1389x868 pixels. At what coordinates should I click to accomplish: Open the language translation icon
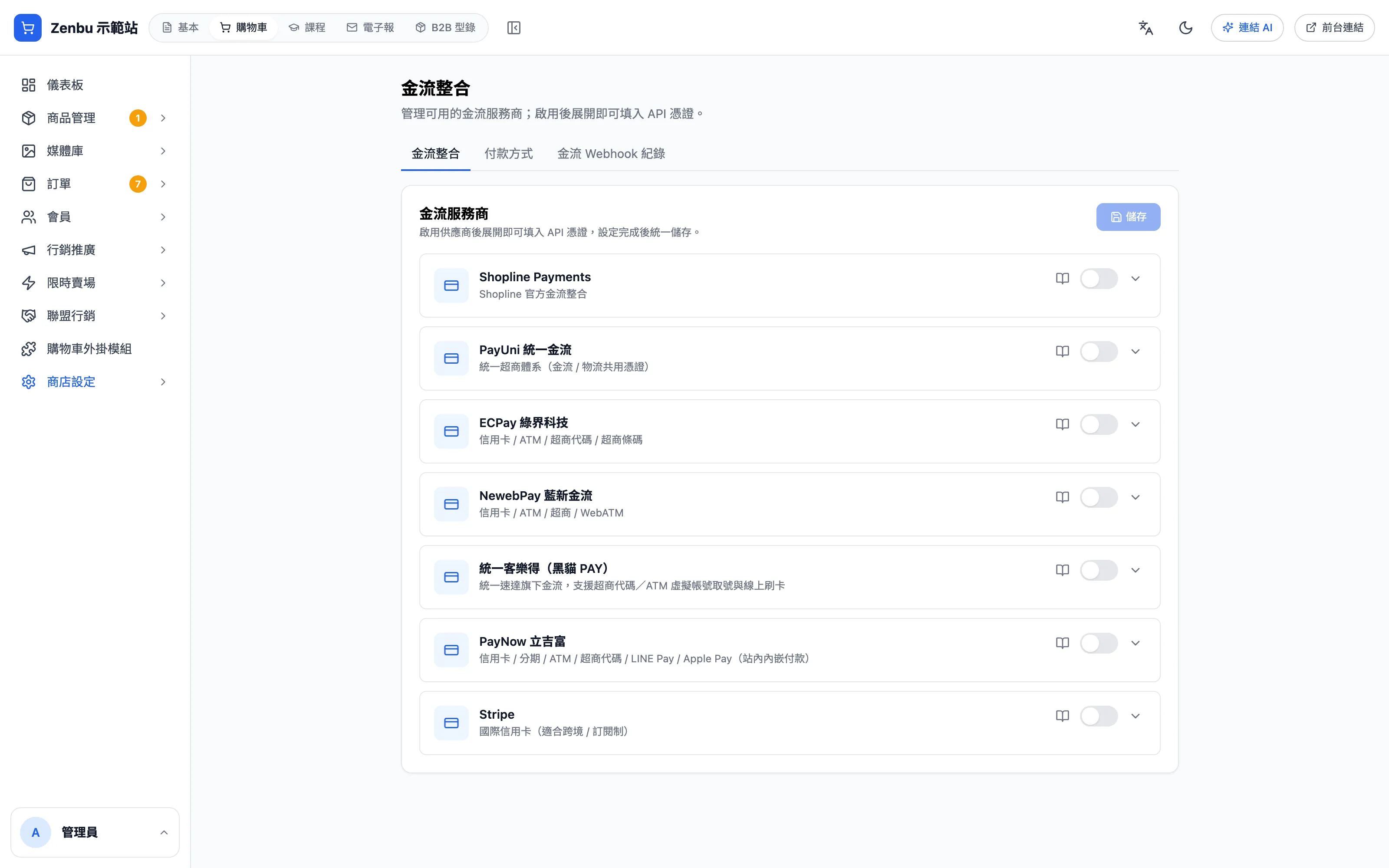pos(1145,27)
